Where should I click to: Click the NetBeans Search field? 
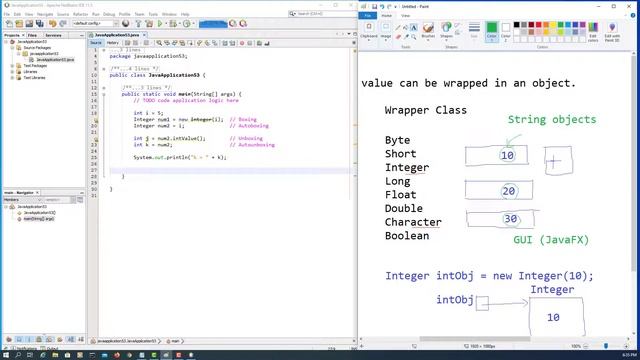[x=322, y=14]
